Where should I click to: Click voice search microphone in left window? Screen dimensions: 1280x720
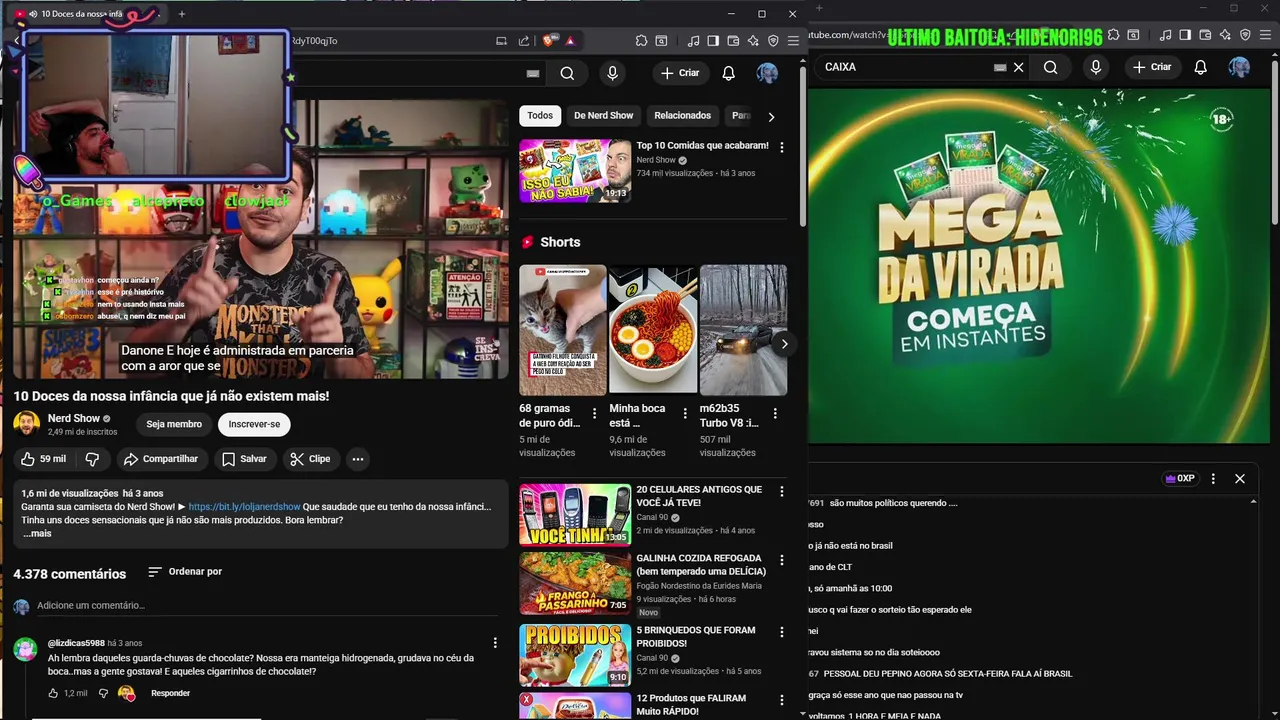coord(612,73)
